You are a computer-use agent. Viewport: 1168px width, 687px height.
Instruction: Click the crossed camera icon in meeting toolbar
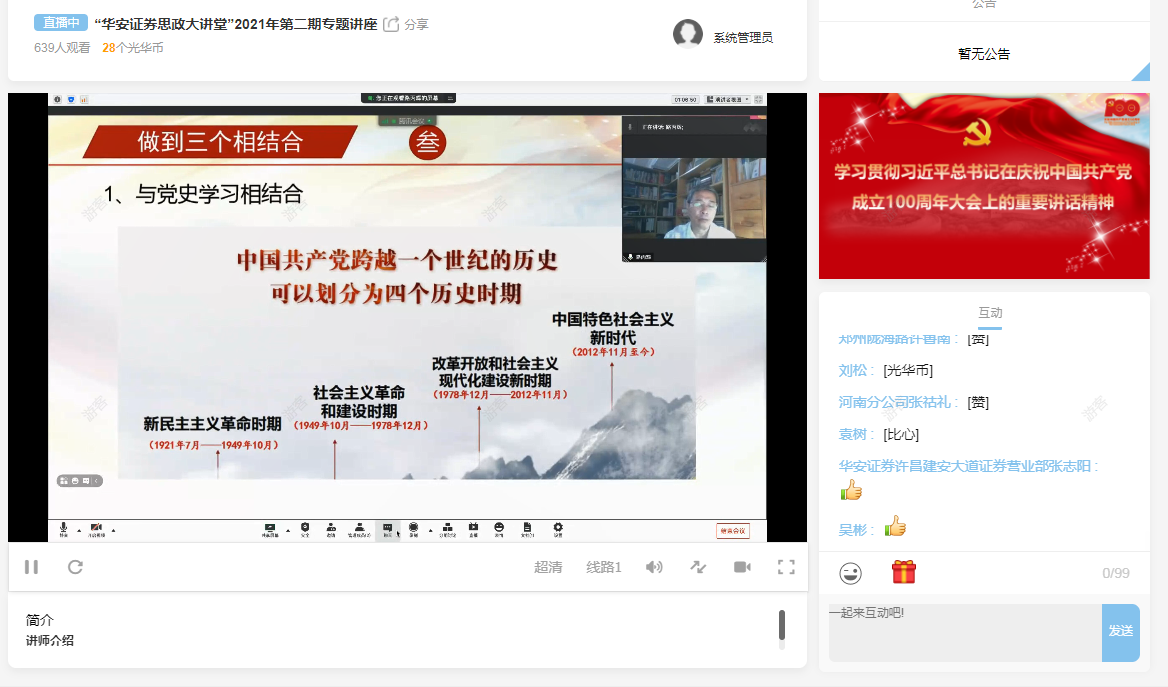(x=96, y=529)
